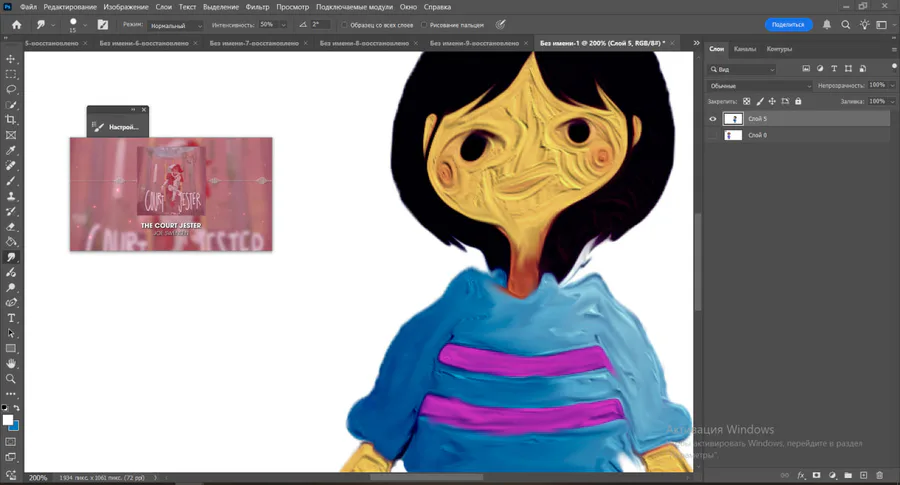Open the Непрозрачность 100% dropdown arrow
The height and width of the screenshot is (485, 900).
click(x=892, y=86)
